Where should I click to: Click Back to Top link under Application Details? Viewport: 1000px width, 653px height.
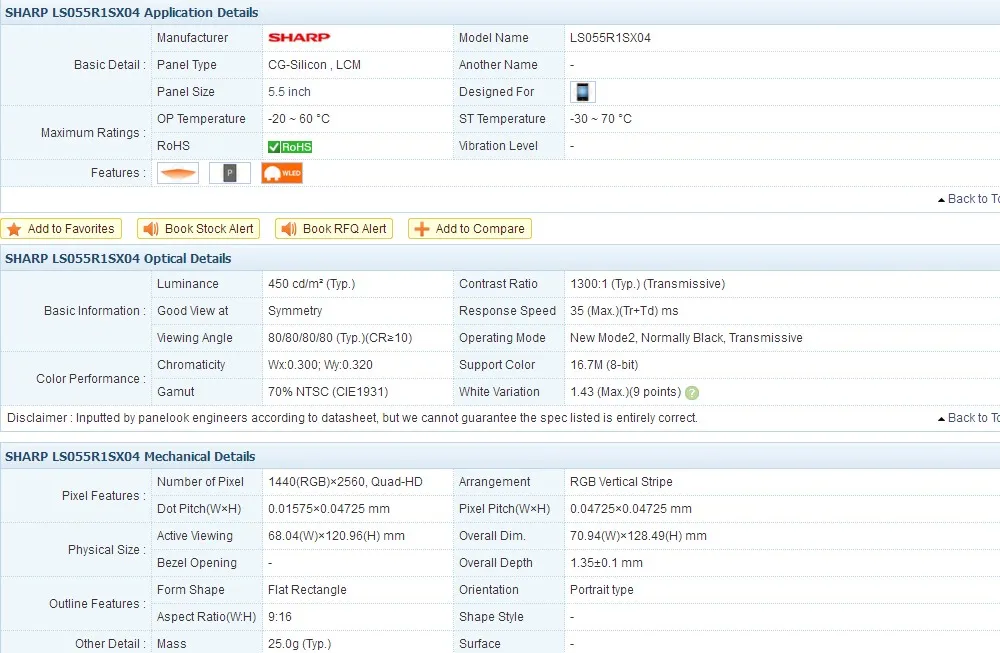click(969, 199)
